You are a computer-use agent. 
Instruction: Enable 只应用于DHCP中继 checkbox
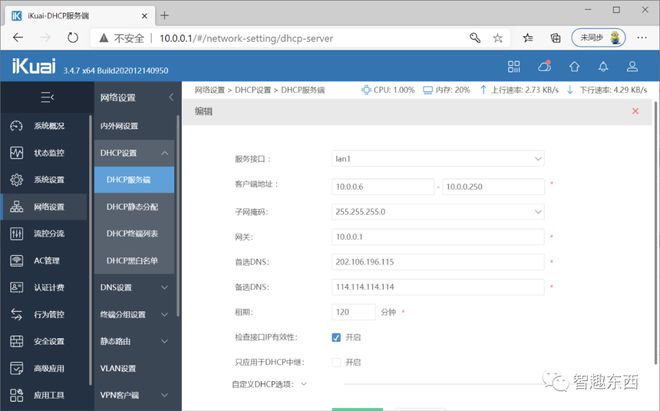(x=337, y=361)
